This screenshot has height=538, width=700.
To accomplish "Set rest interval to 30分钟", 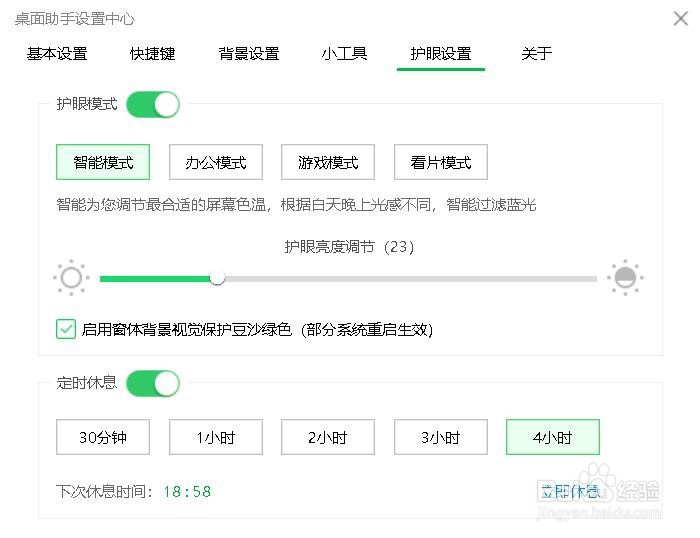I will (103, 437).
